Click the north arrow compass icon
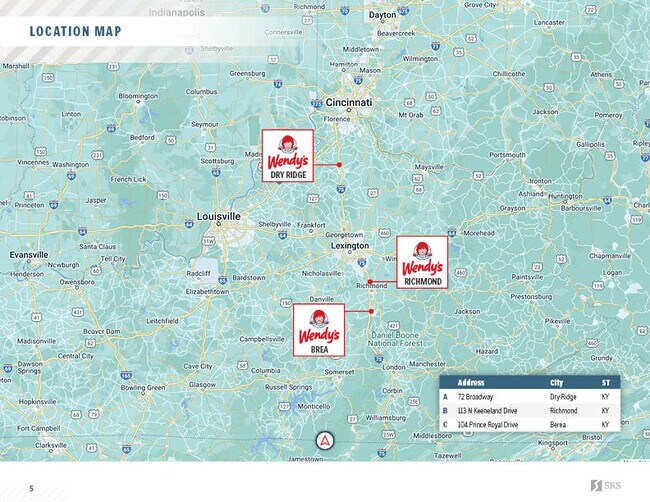Screen dimensions: 650x502 click(x=323, y=441)
